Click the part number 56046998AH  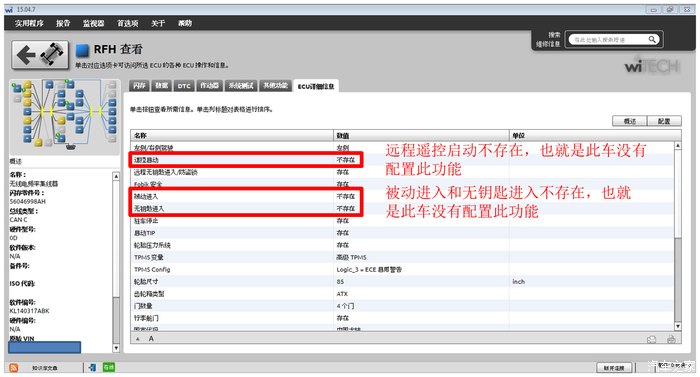coord(28,201)
